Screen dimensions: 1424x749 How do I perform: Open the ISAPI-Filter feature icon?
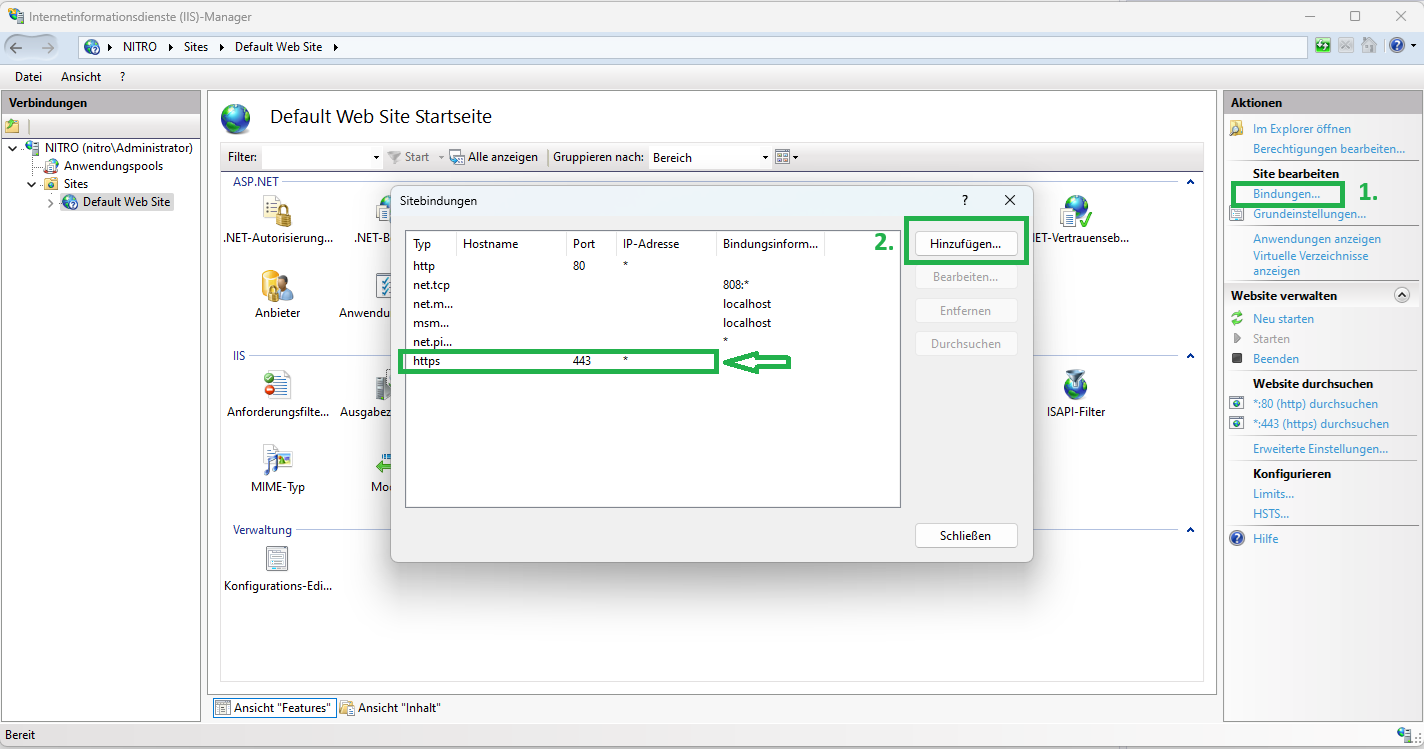pos(1075,383)
